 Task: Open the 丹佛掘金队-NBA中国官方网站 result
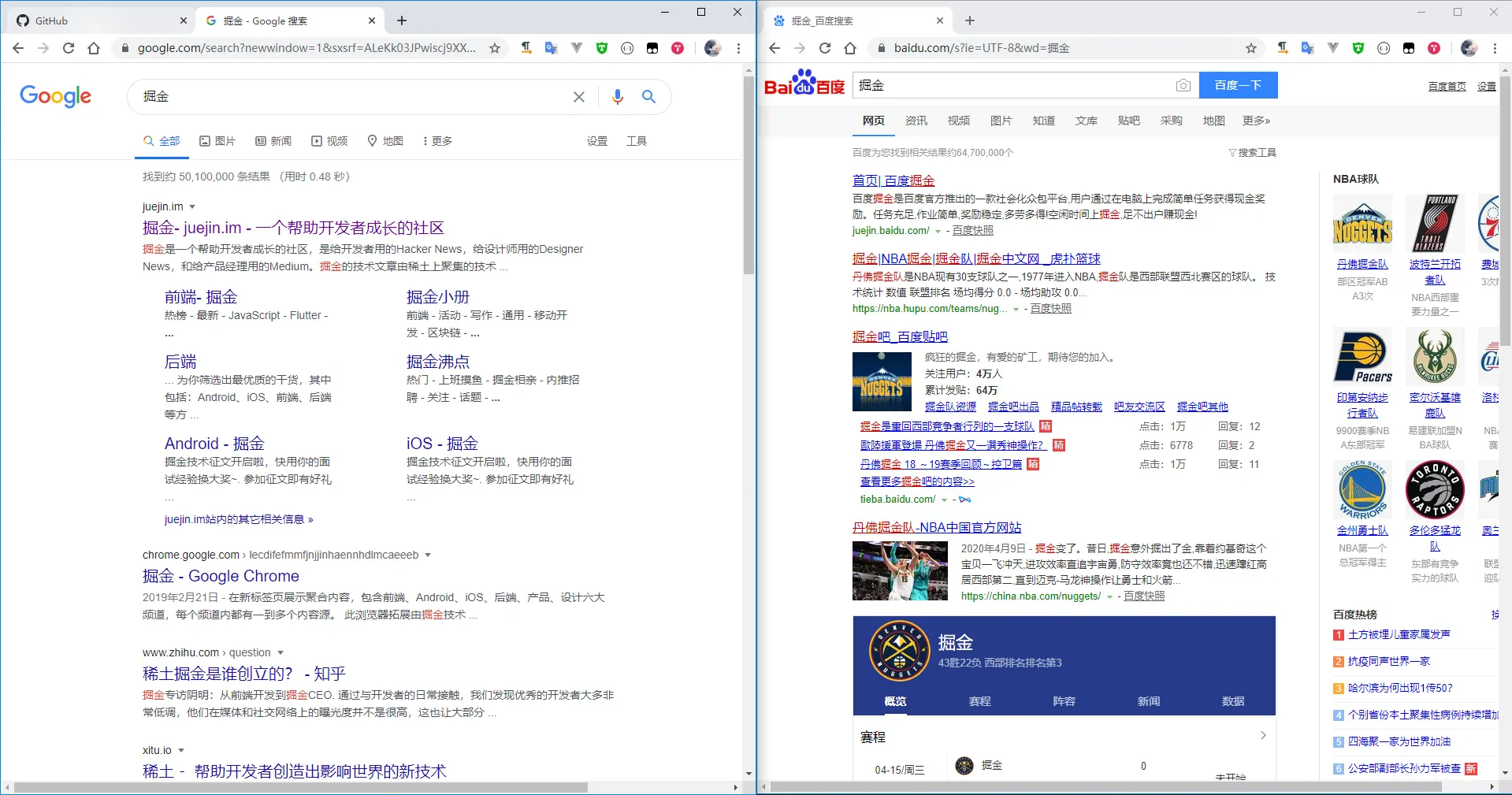click(937, 527)
